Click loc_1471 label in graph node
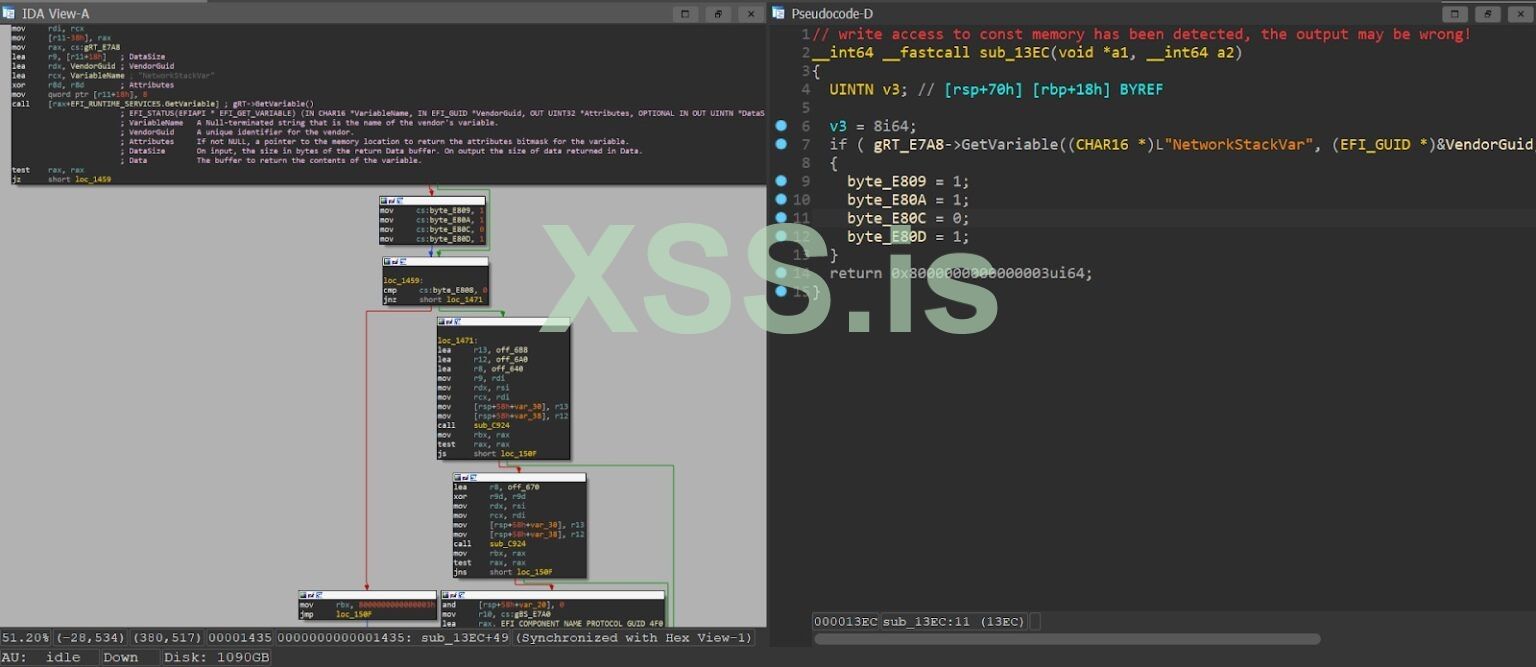 pyautogui.click(x=456, y=340)
